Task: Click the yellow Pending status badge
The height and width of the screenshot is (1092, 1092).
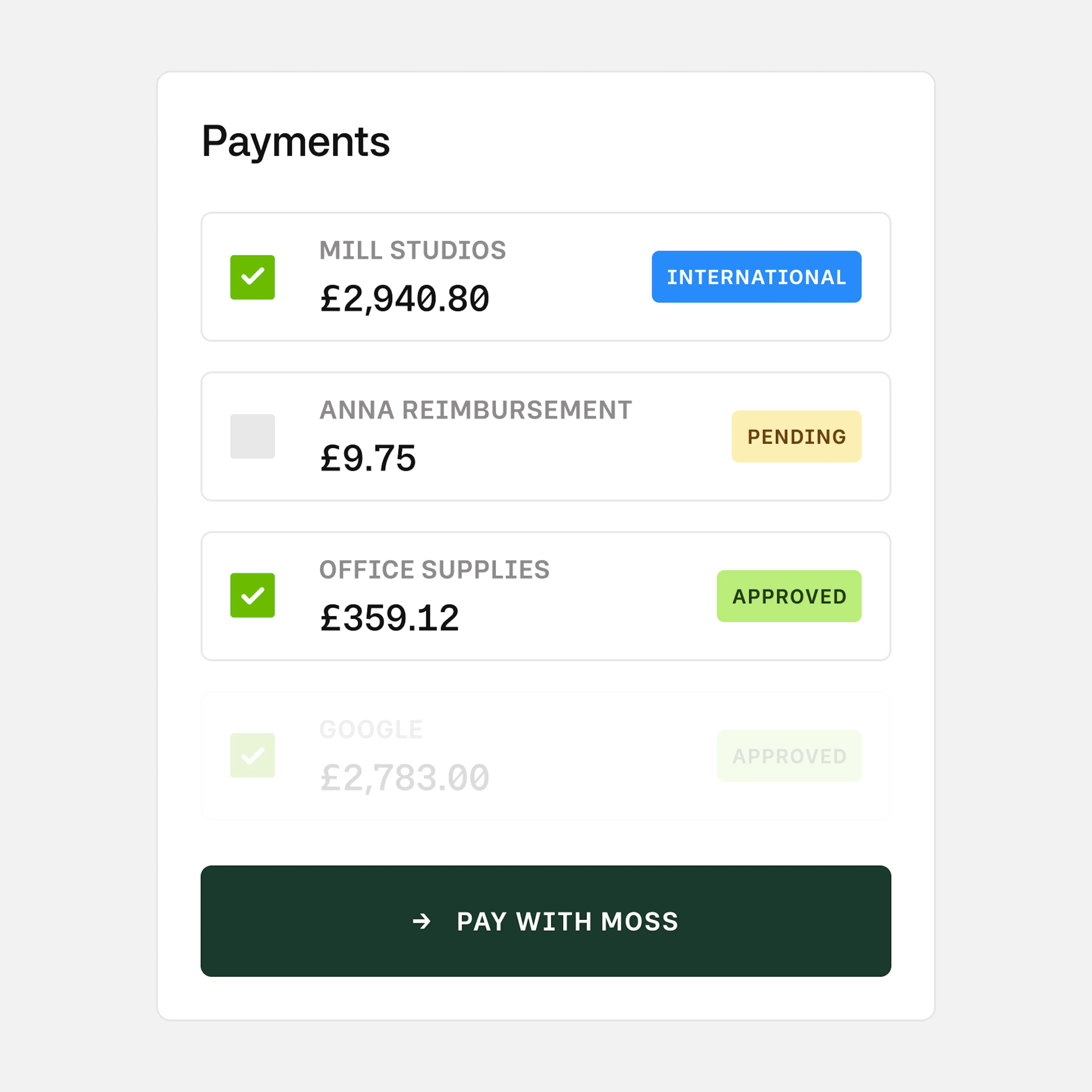Action: 796,436
